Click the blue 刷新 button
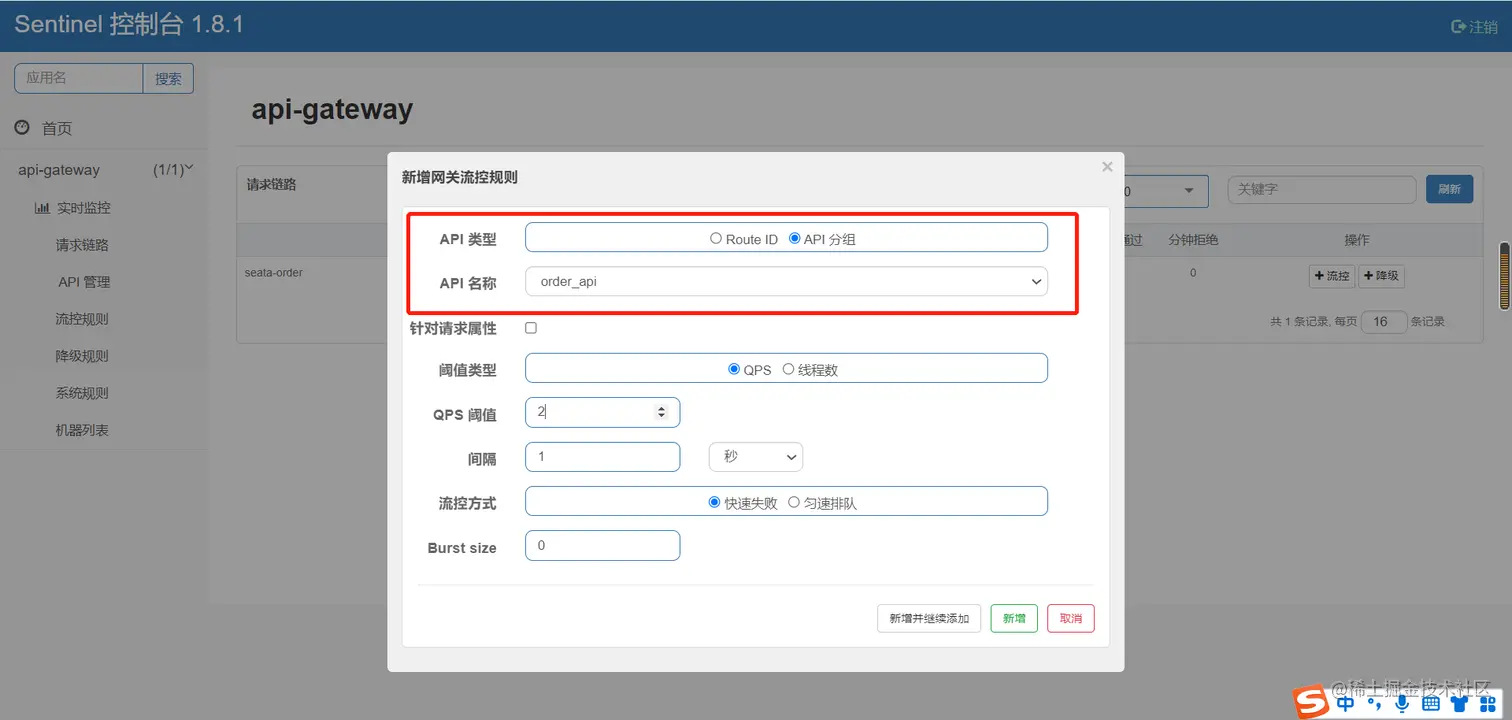1512x720 pixels. 1449,189
